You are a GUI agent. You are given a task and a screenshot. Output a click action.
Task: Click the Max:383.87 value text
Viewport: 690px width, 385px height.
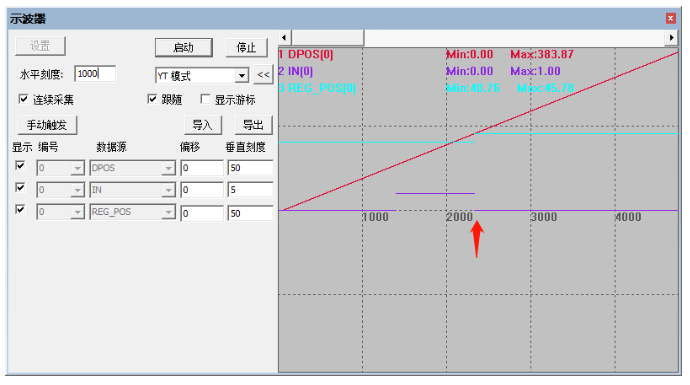[x=542, y=55]
